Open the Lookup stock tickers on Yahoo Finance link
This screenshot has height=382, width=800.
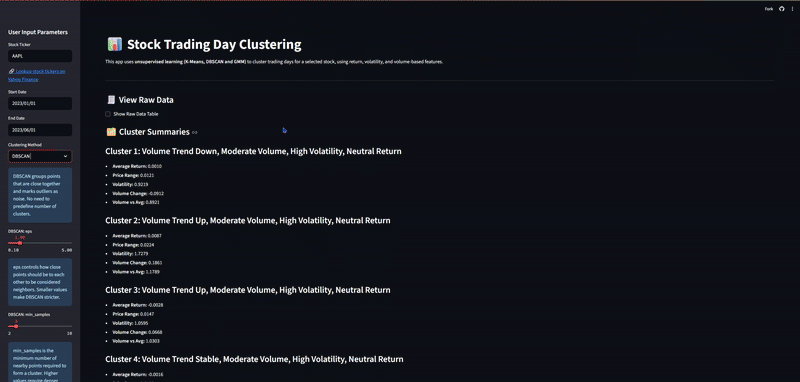click(x=37, y=75)
